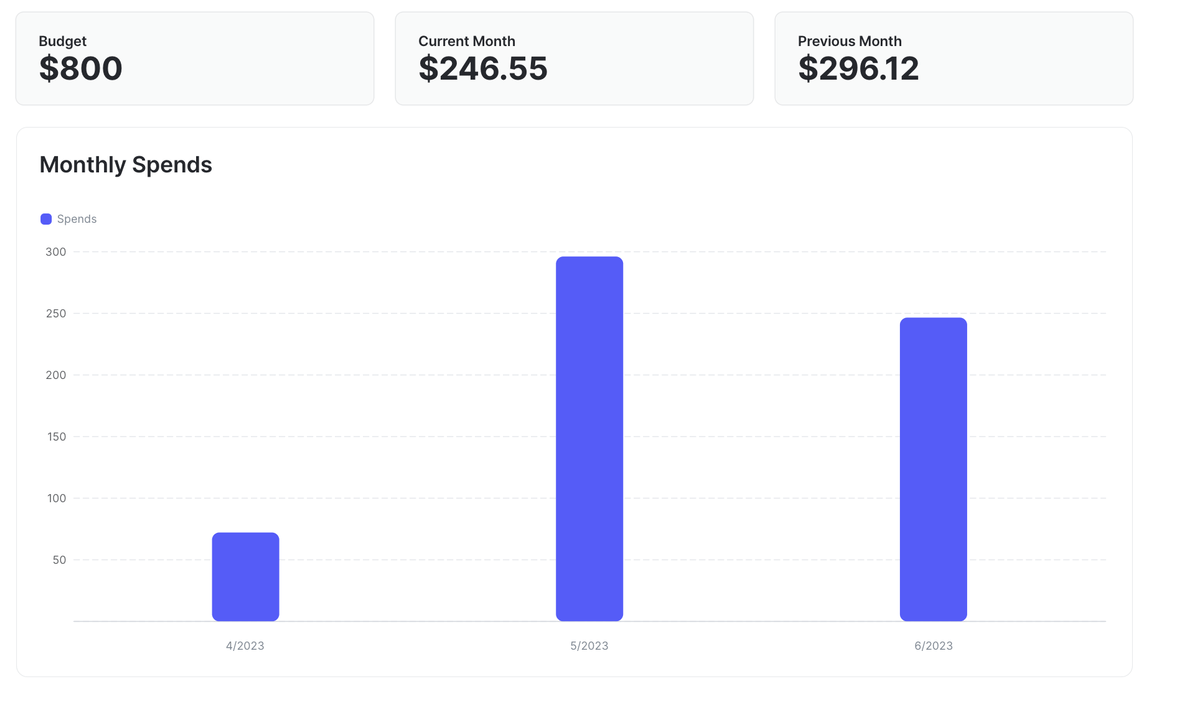The width and height of the screenshot is (1200, 702).
Task: Select the 5/2023 x-axis label
Action: coord(589,646)
